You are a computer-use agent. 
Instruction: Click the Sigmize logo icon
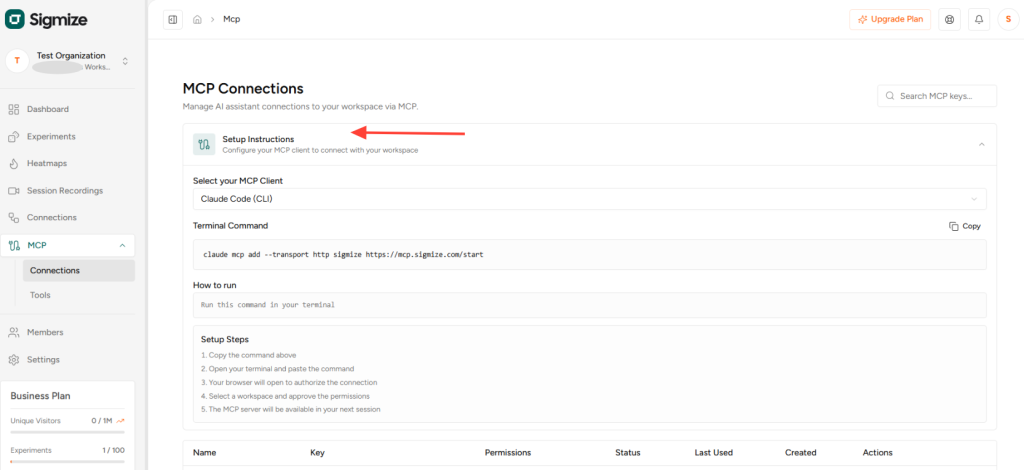click(x=15, y=20)
